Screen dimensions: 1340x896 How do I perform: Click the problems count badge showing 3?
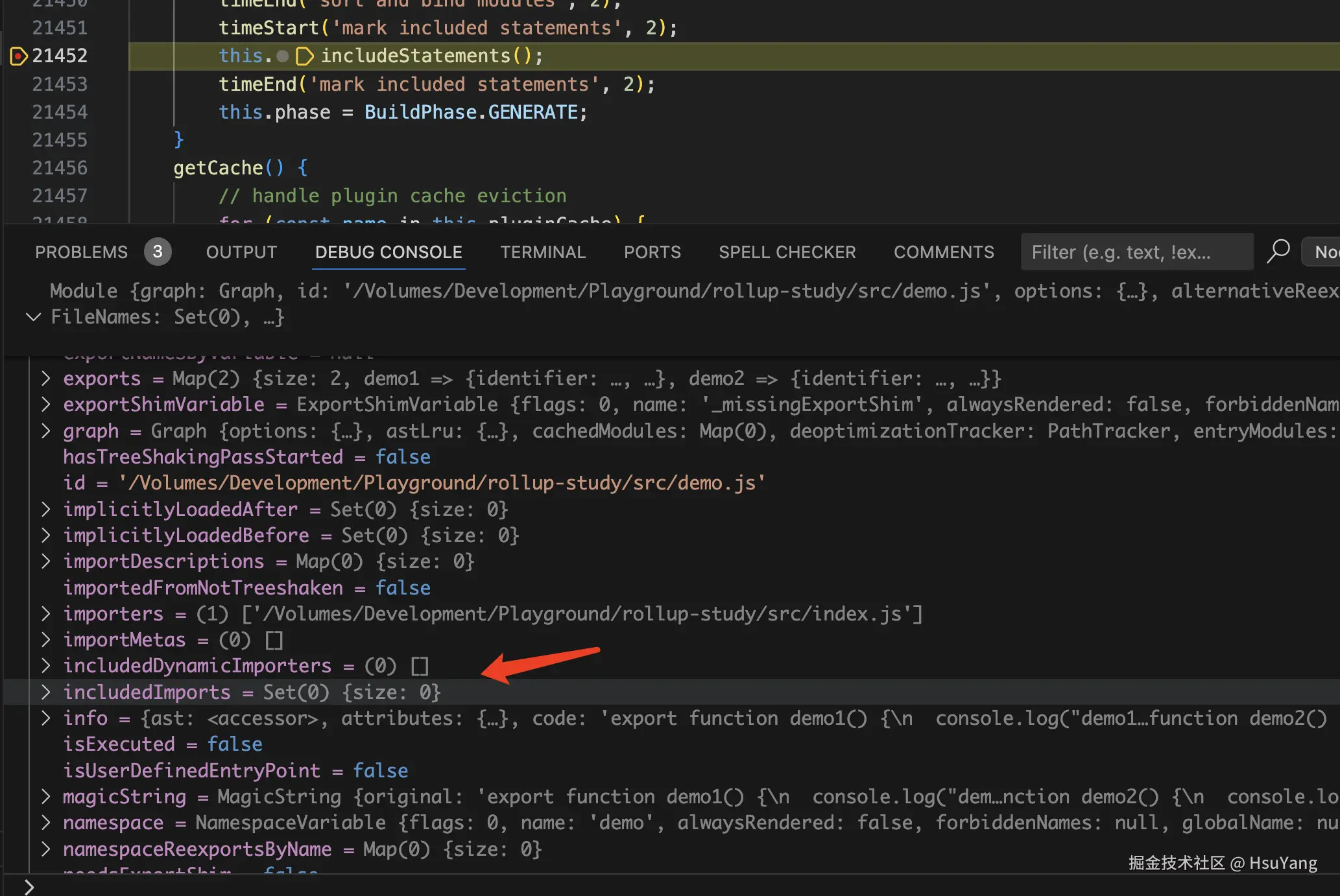(x=157, y=252)
